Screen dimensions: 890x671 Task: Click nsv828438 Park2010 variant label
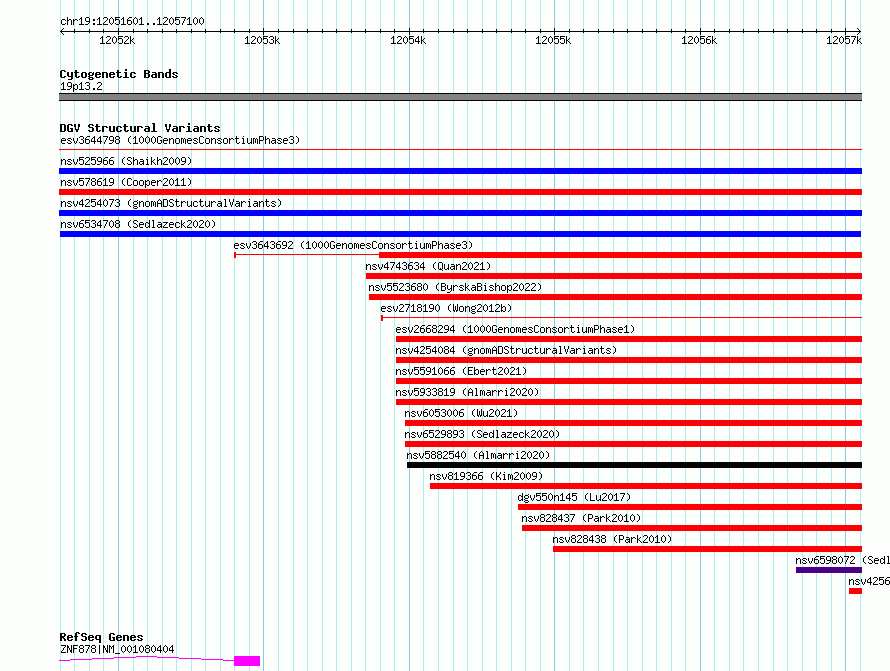point(612,539)
